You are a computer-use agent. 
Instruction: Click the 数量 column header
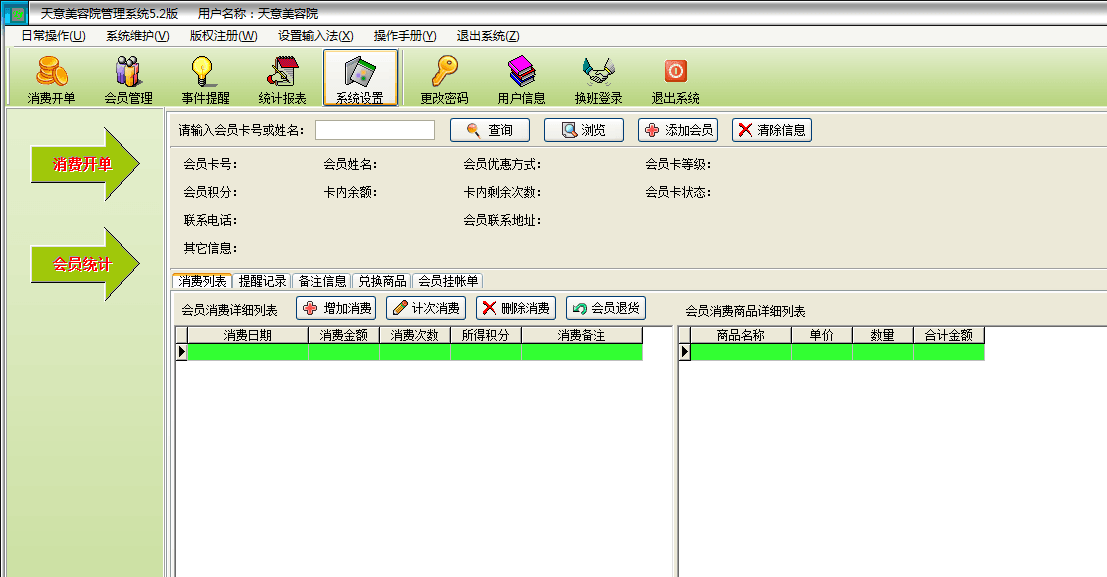[x=882, y=335]
